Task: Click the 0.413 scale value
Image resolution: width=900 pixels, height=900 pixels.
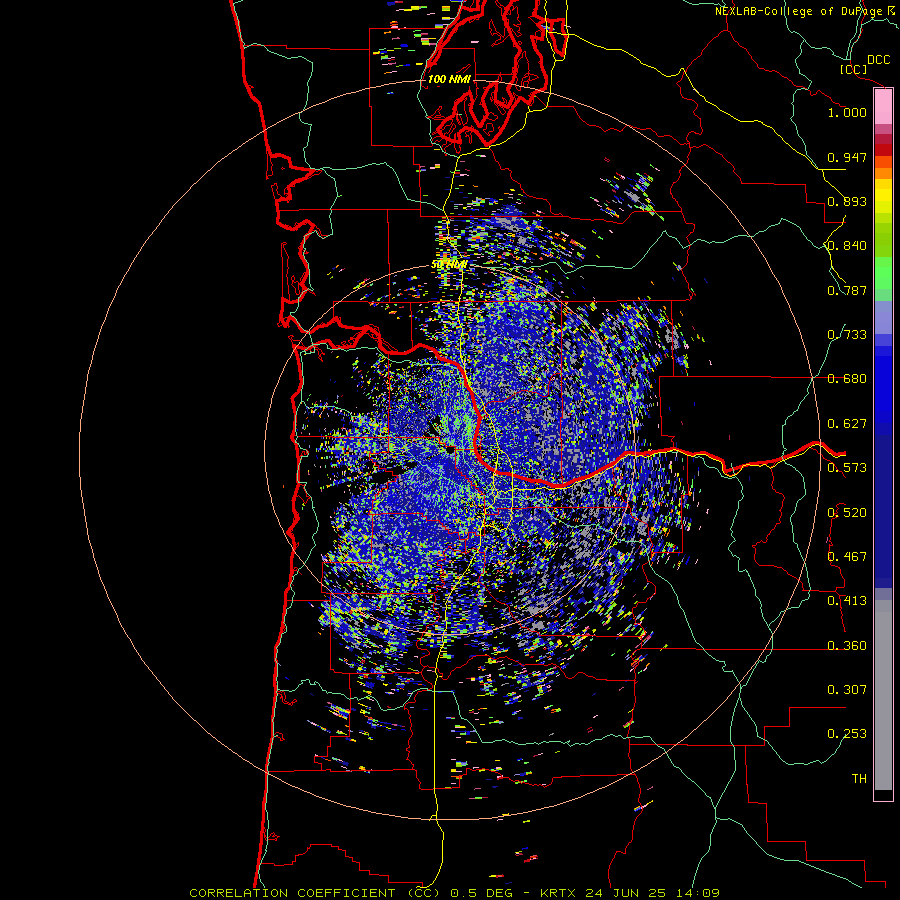Action: [x=847, y=601]
